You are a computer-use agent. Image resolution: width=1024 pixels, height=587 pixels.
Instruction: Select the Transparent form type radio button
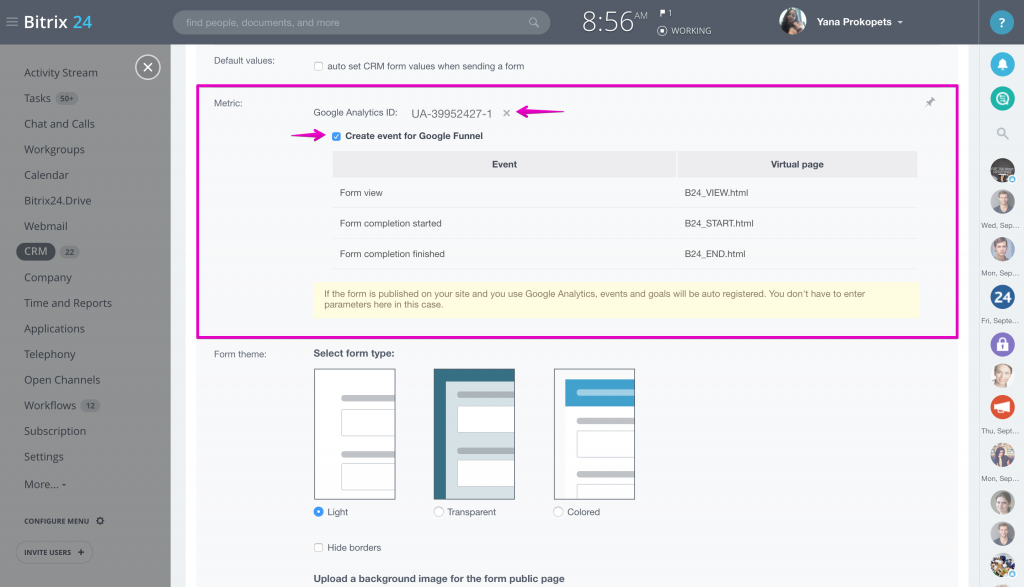click(x=438, y=512)
